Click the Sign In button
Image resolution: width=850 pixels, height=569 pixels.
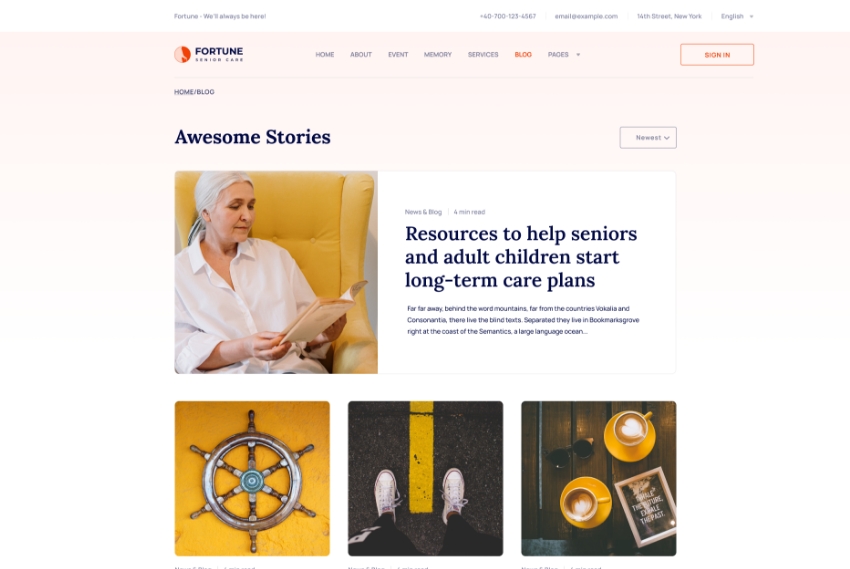(x=717, y=55)
